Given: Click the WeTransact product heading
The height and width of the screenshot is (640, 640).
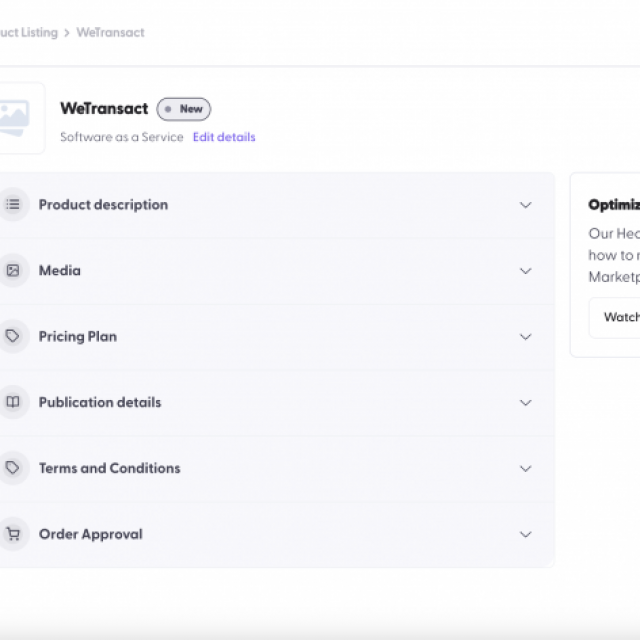Looking at the screenshot, I should tap(104, 109).
